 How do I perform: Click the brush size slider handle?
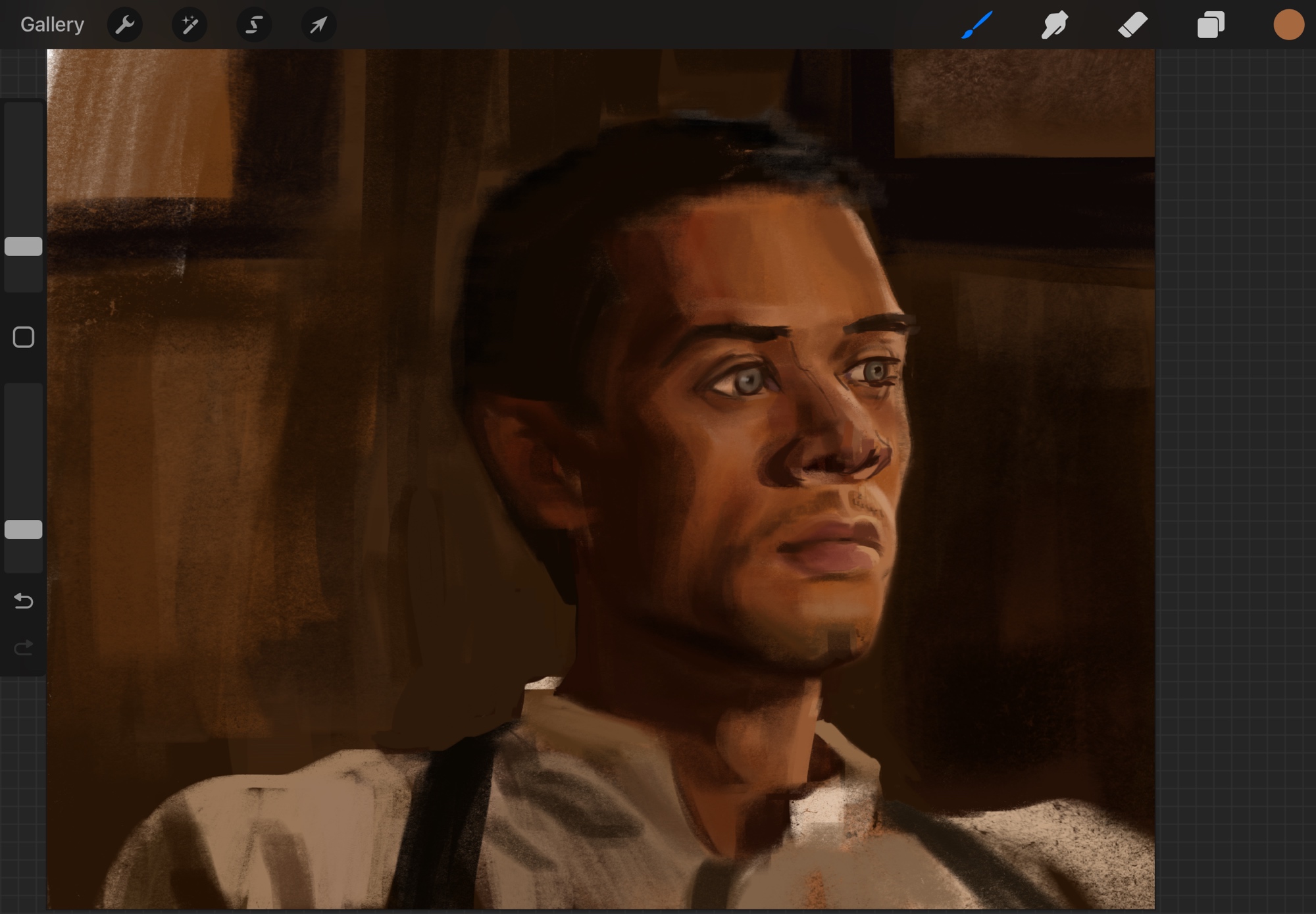click(x=24, y=246)
